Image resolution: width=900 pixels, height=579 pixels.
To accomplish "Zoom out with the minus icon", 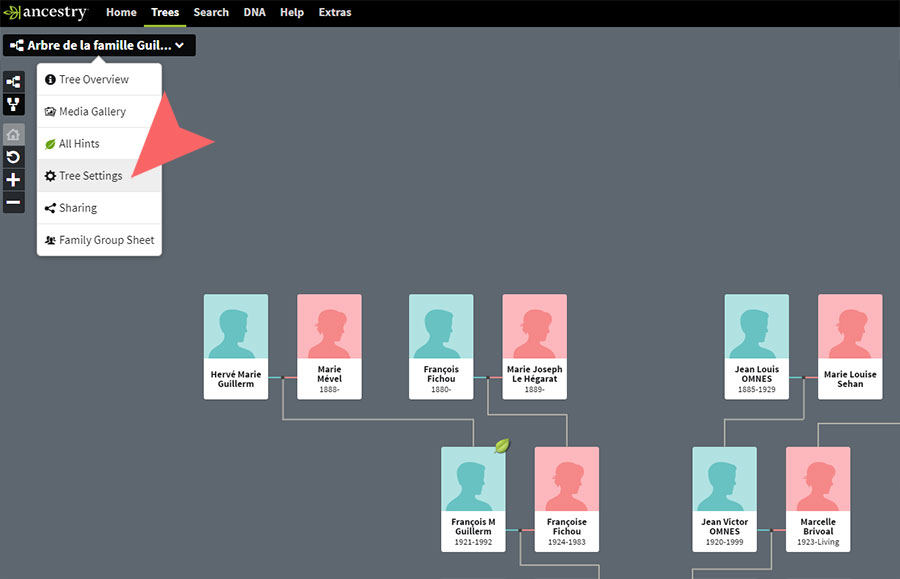I will pyautogui.click(x=13, y=203).
